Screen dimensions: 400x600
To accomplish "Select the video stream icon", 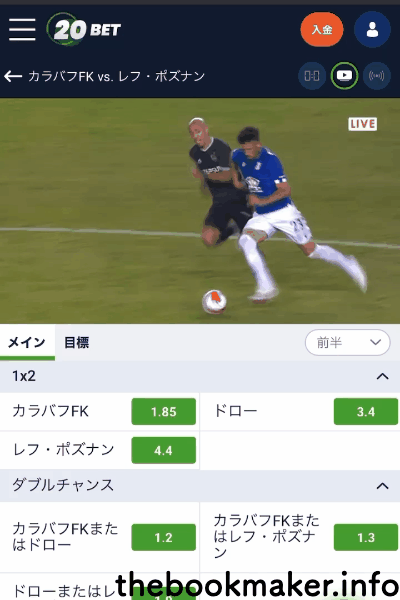I will (x=344, y=76).
